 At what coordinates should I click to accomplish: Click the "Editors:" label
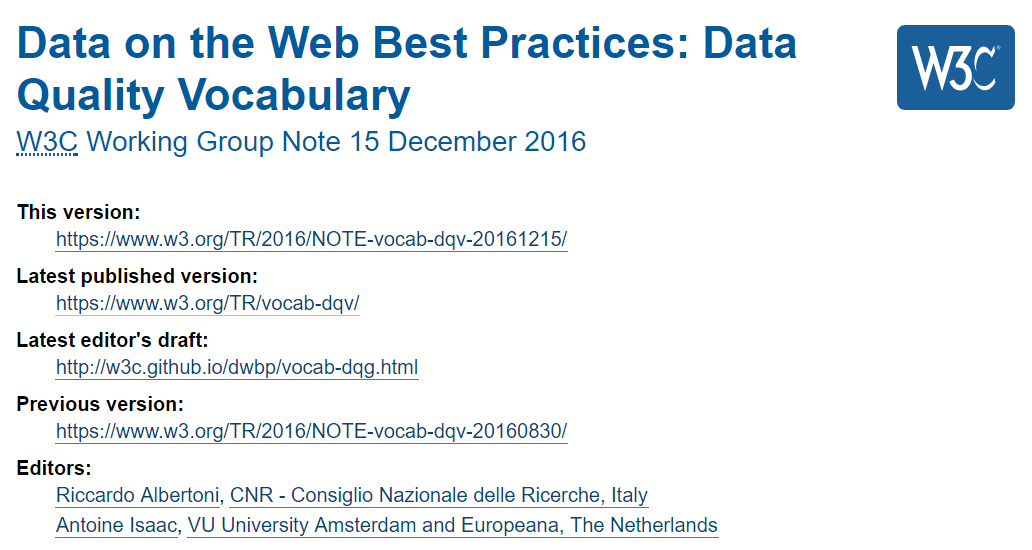pos(54,468)
